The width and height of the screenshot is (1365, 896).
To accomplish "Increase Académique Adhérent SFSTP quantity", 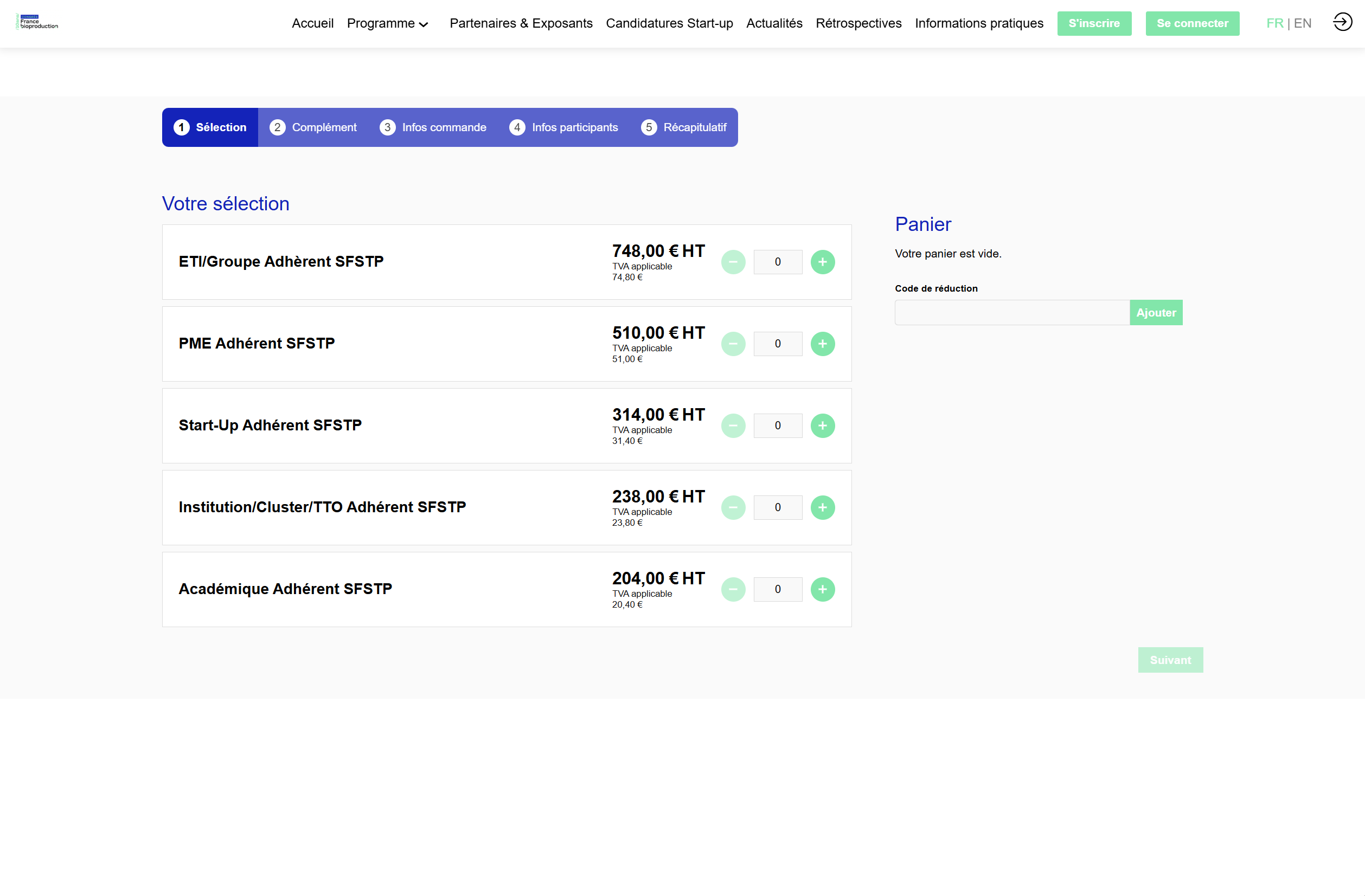I will [823, 589].
